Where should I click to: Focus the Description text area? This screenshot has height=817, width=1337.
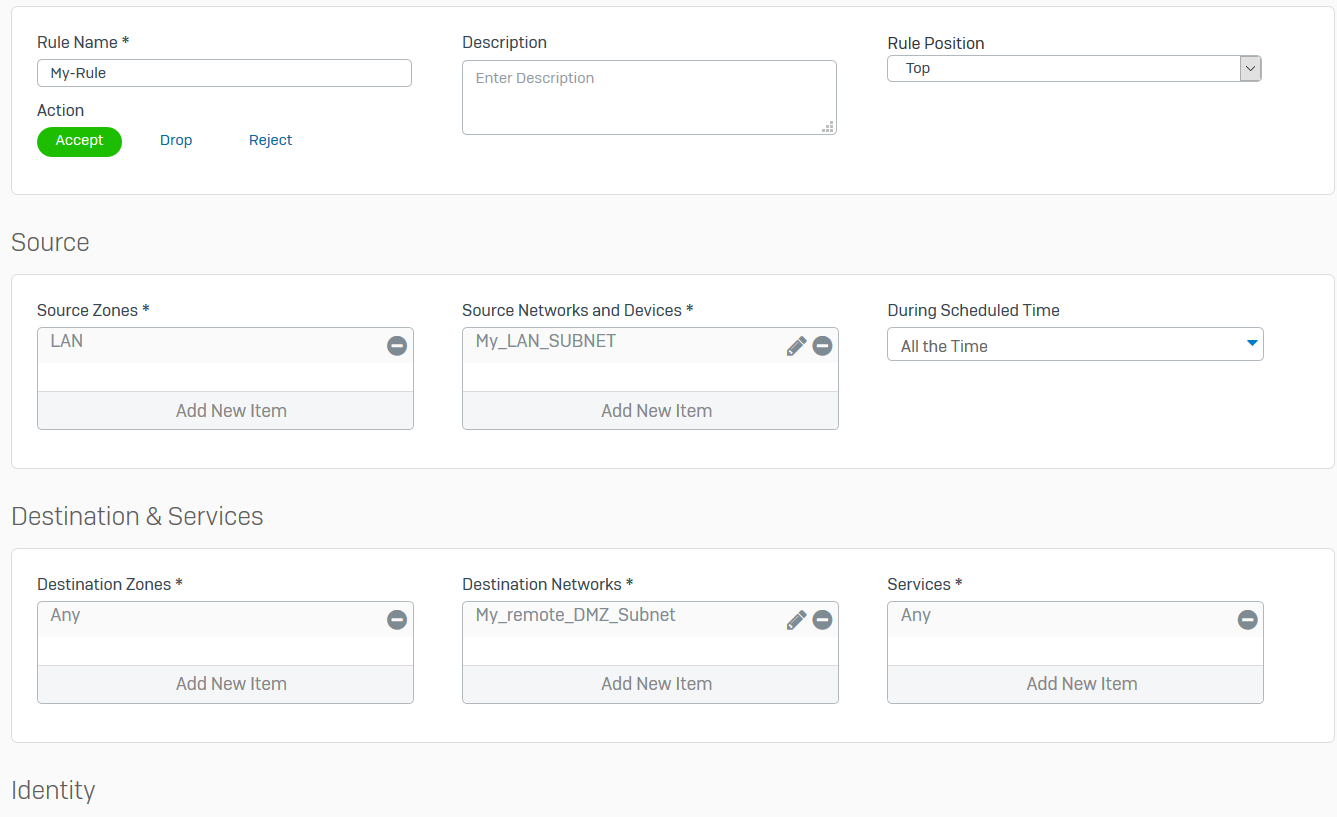pos(648,97)
